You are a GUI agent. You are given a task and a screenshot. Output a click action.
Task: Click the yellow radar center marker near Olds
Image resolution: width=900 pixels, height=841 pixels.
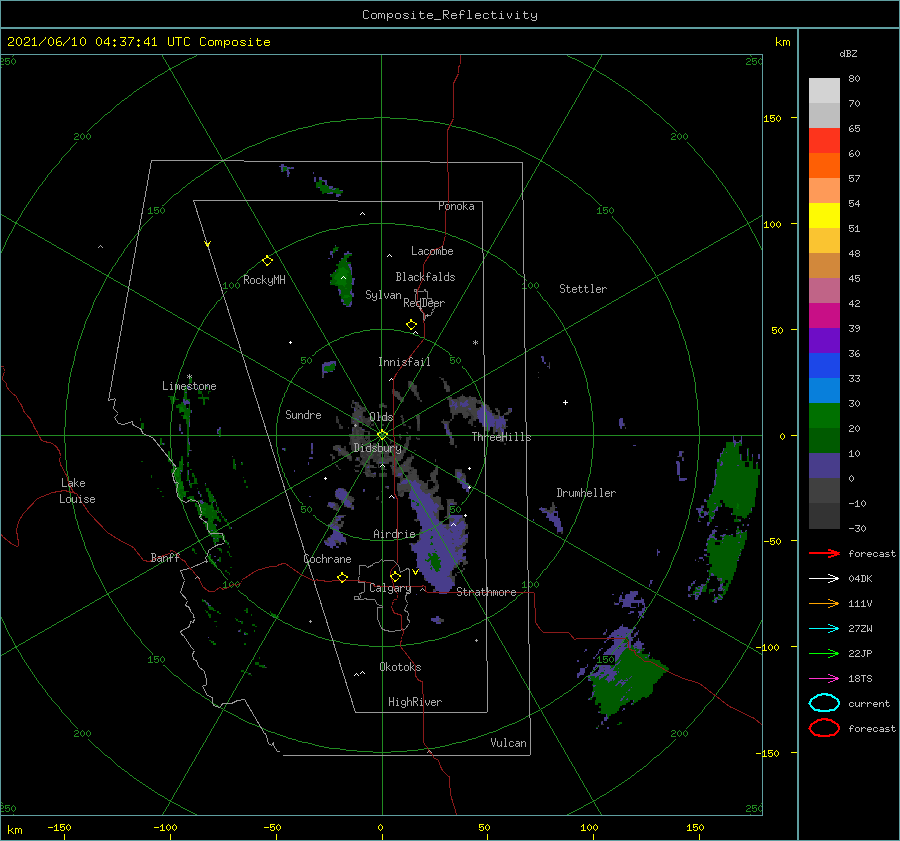click(x=382, y=435)
